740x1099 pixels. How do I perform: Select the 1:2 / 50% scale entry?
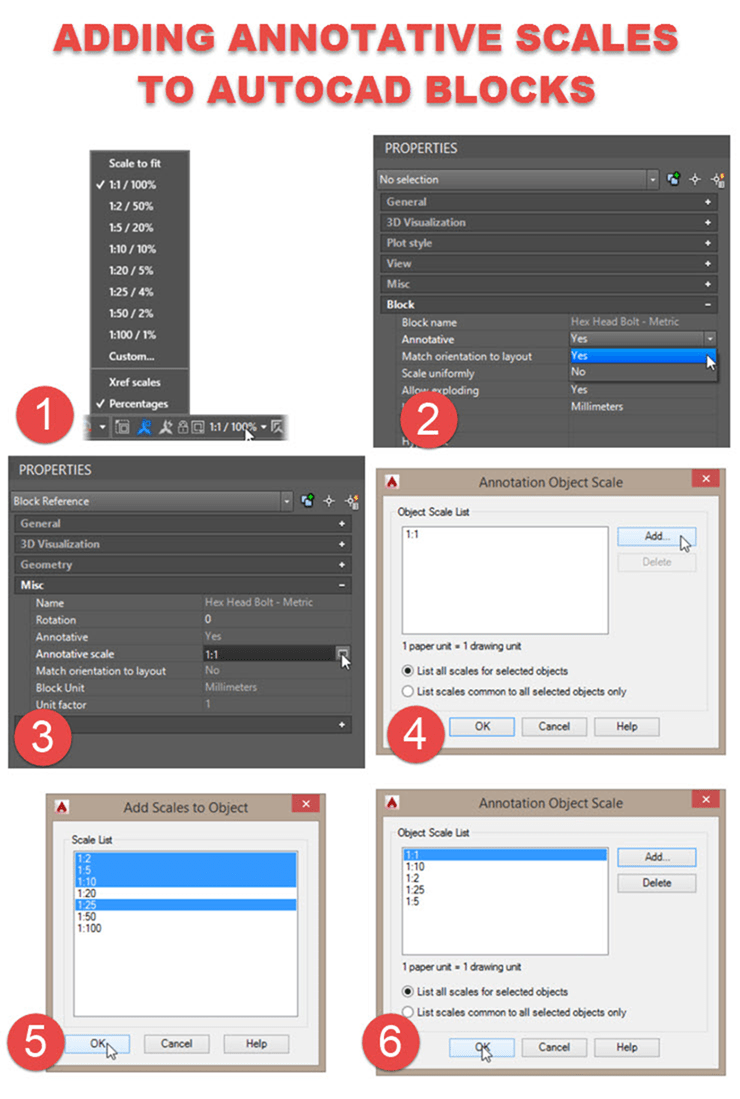coord(131,206)
